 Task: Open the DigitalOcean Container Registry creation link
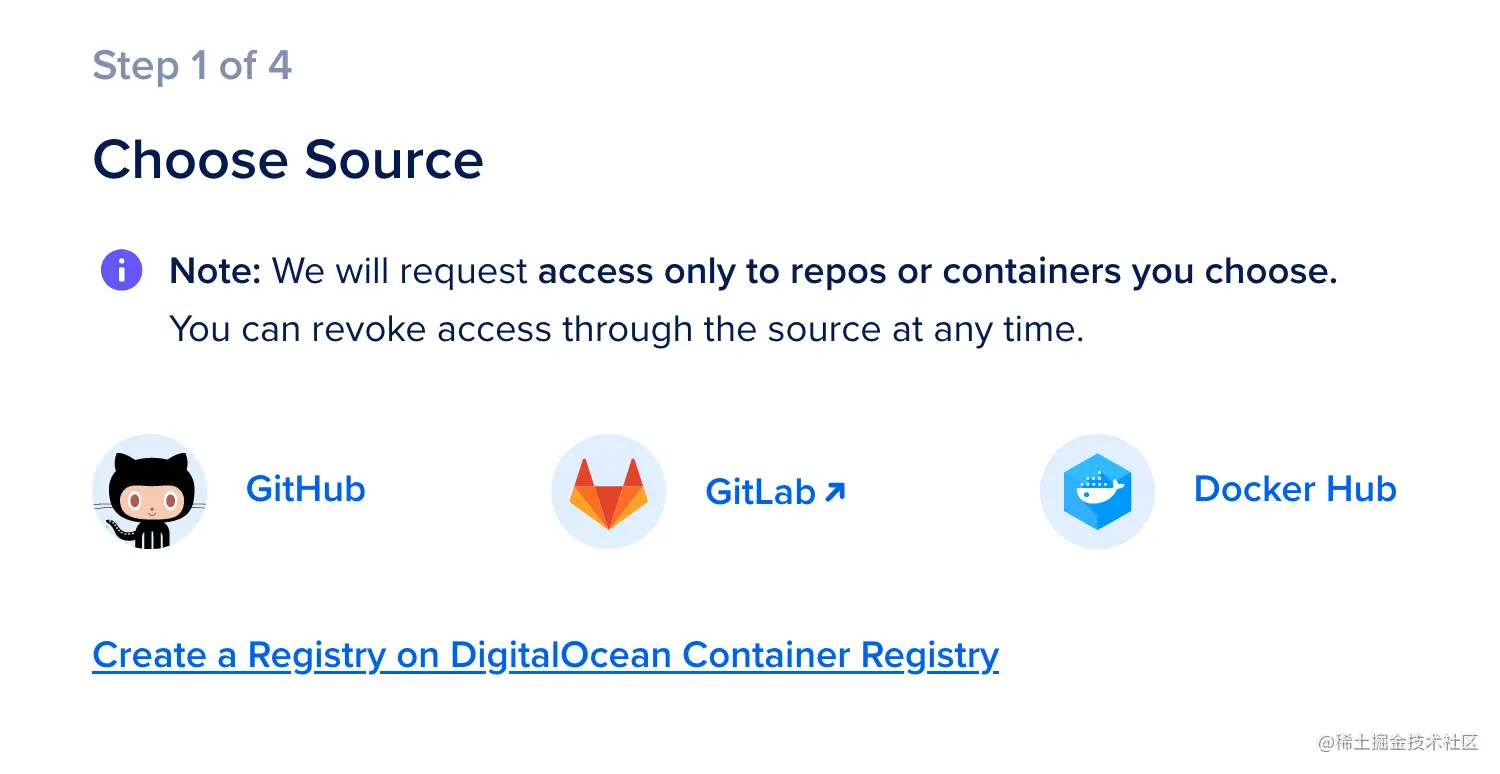tap(545, 654)
